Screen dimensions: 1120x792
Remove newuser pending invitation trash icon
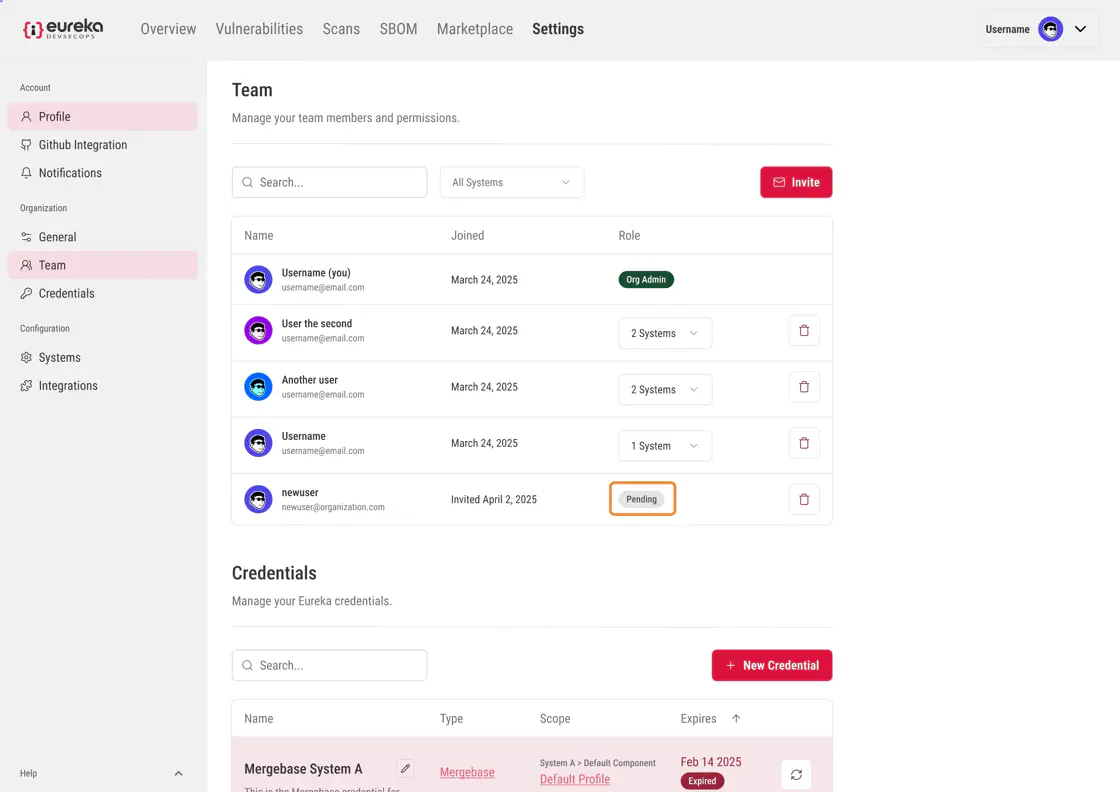(804, 499)
